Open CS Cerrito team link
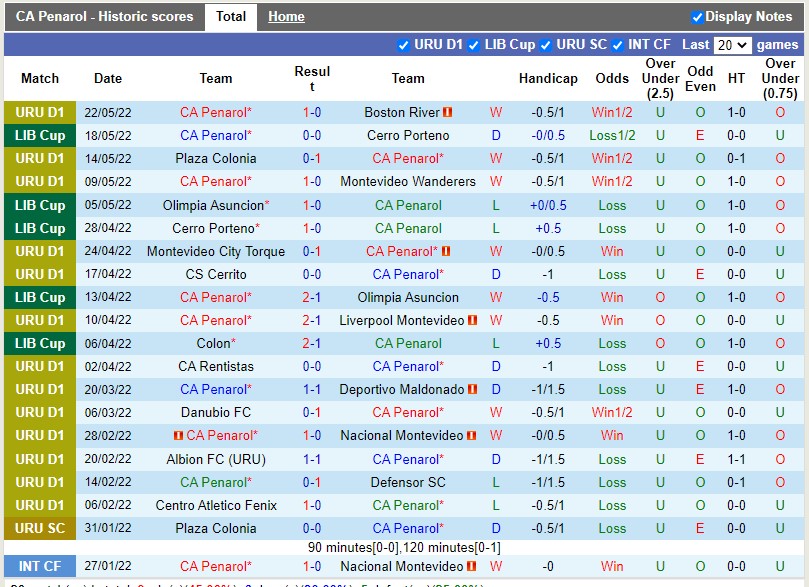Image resolution: width=809 pixels, height=587 pixels. pyautogui.click(x=216, y=274)
